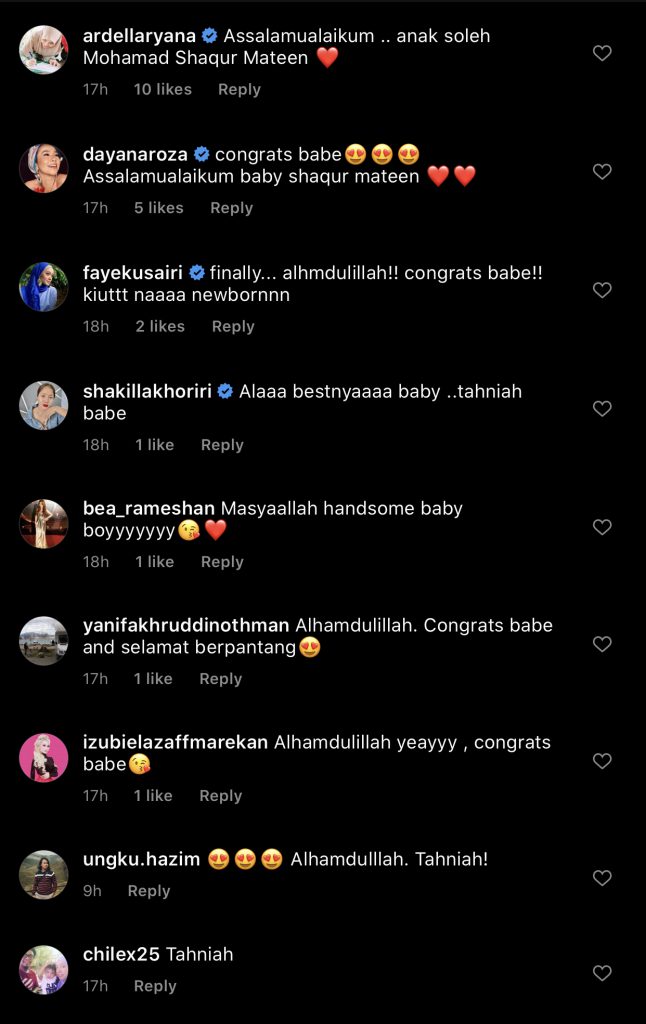This screenshot has height=1024, width=646.
Task: Reply to dayanaroza's congrats comment
Action: [231, 208]
